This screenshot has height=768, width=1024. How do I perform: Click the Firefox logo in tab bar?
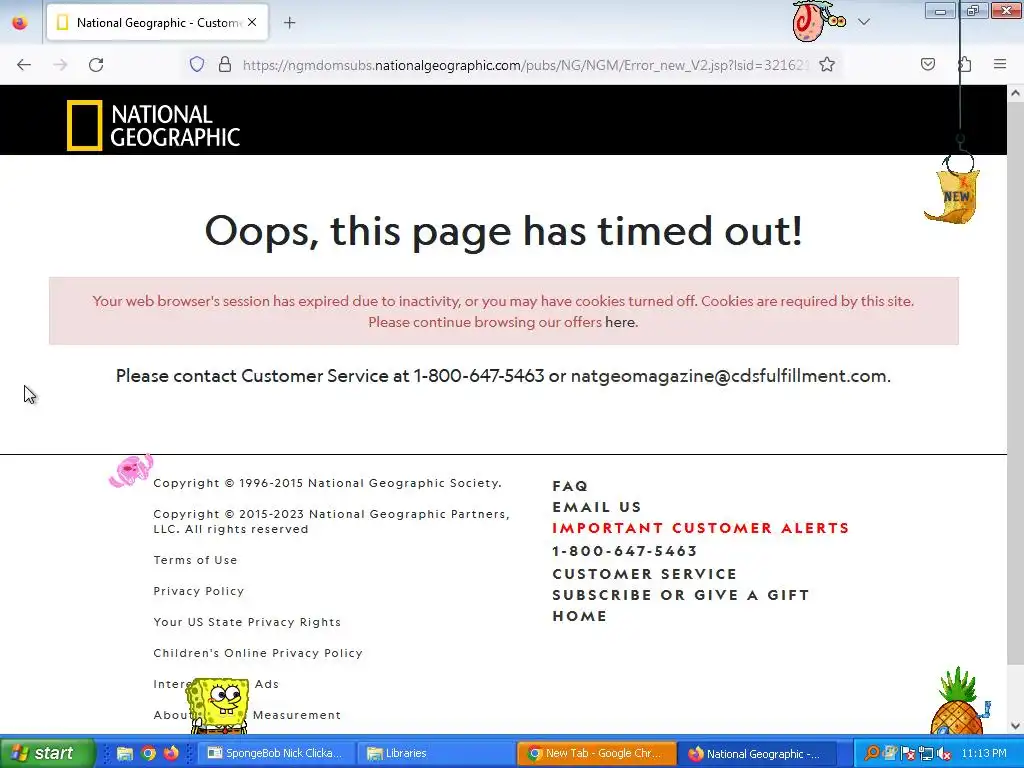point(20,23)
